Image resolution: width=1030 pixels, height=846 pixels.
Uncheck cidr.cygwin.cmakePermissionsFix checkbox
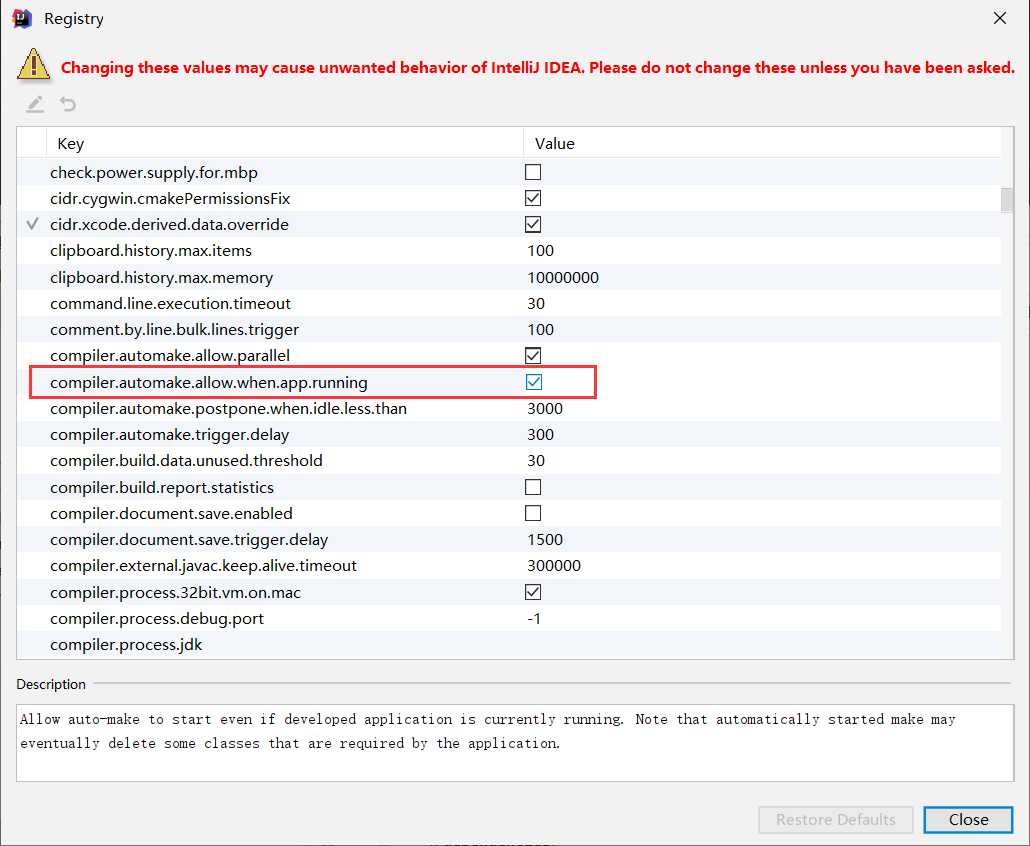533,198
